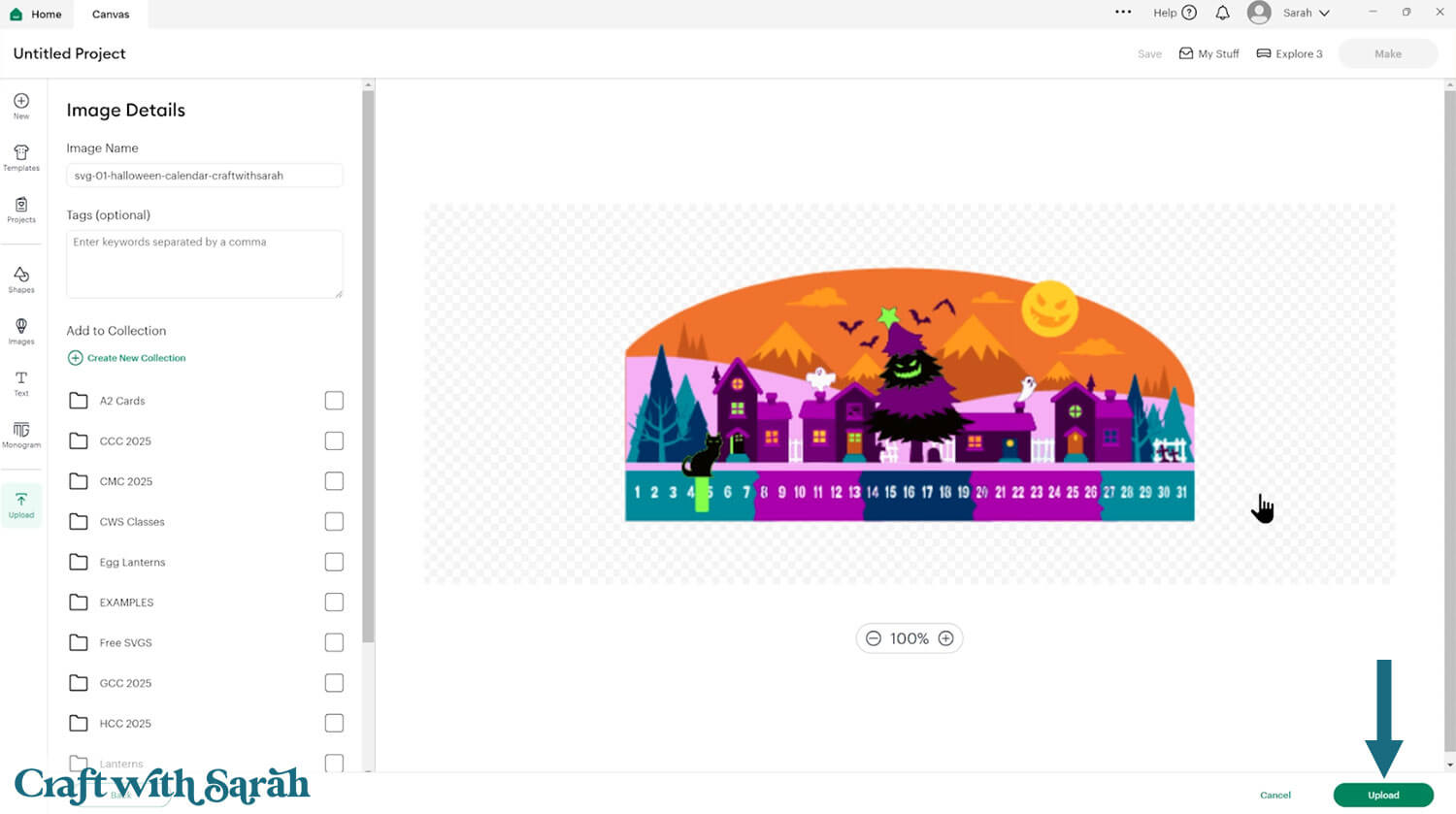
Task: Click the Image Name input field
Action: 205,176
